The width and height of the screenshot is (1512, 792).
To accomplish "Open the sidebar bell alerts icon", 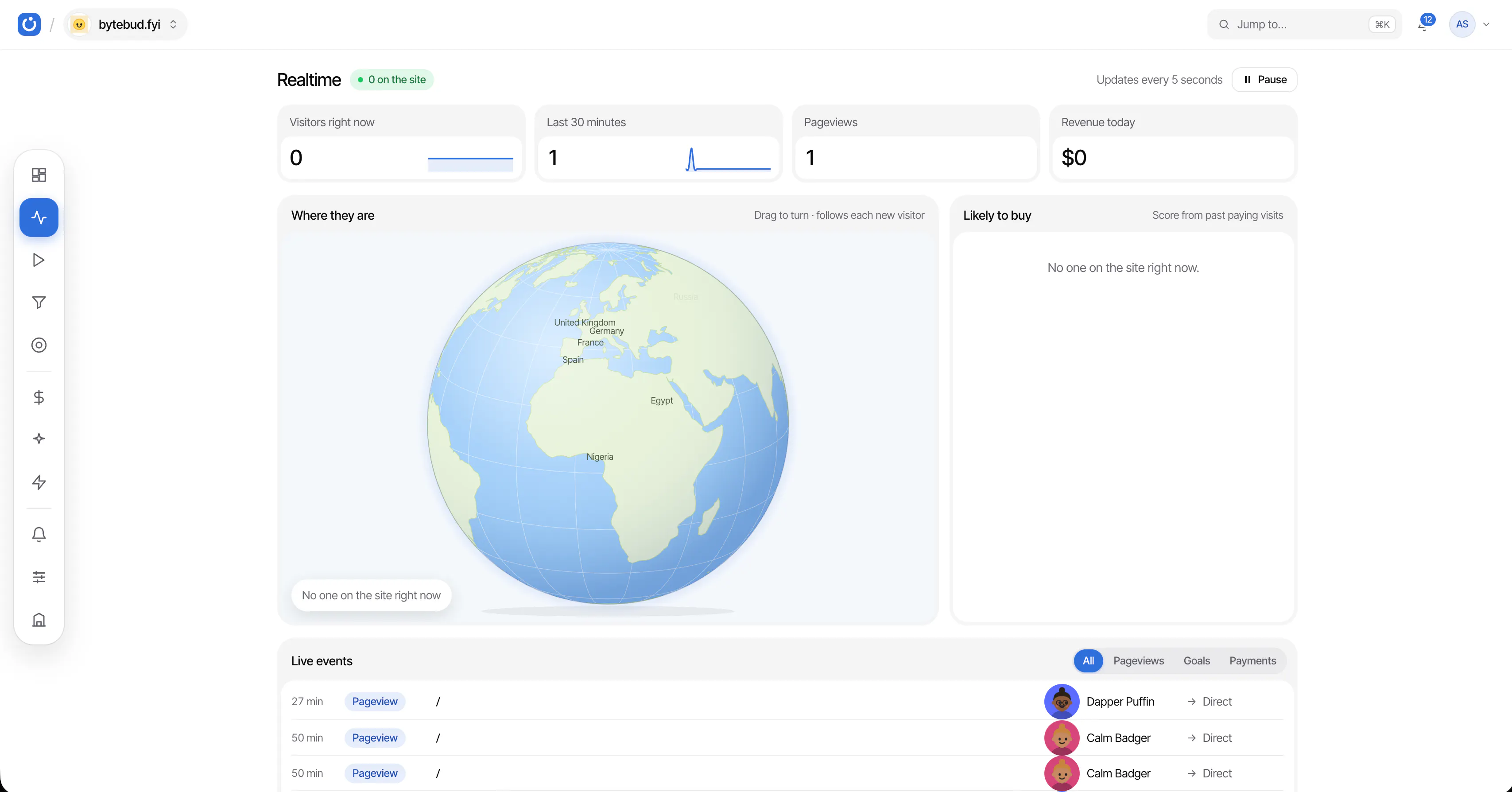I will pos(39,534).
